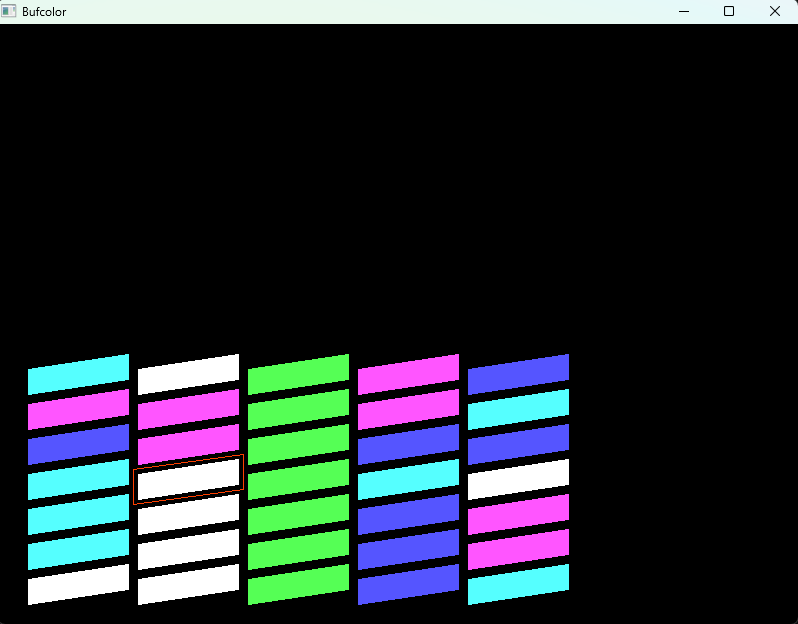Pick fifth column's third swatch, blue

pyautogui.click(x=518, y=444)
